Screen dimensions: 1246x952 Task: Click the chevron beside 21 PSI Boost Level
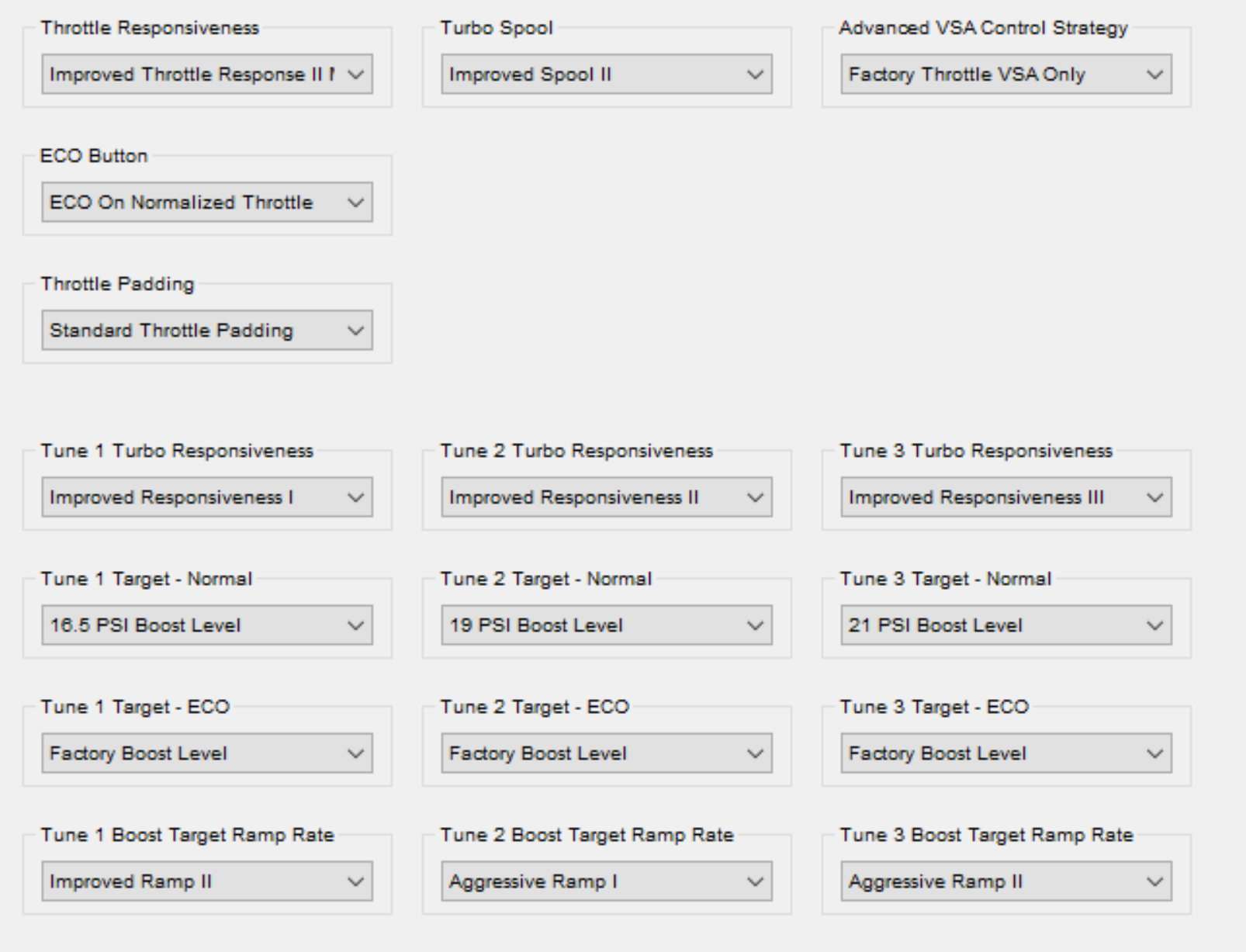pos(1154,625)
